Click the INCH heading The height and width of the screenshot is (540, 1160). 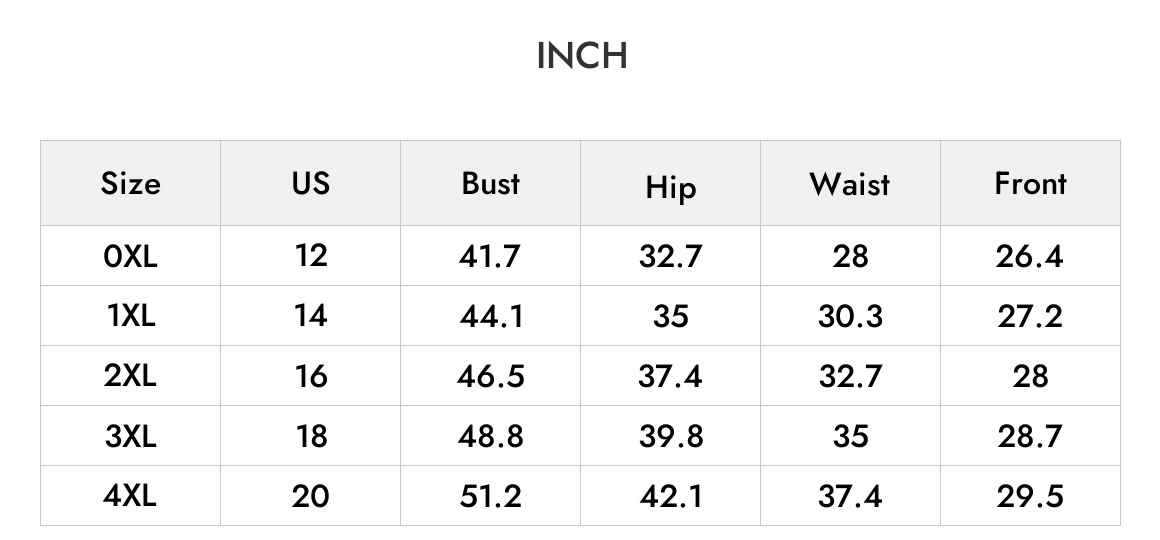click(582, 56)
